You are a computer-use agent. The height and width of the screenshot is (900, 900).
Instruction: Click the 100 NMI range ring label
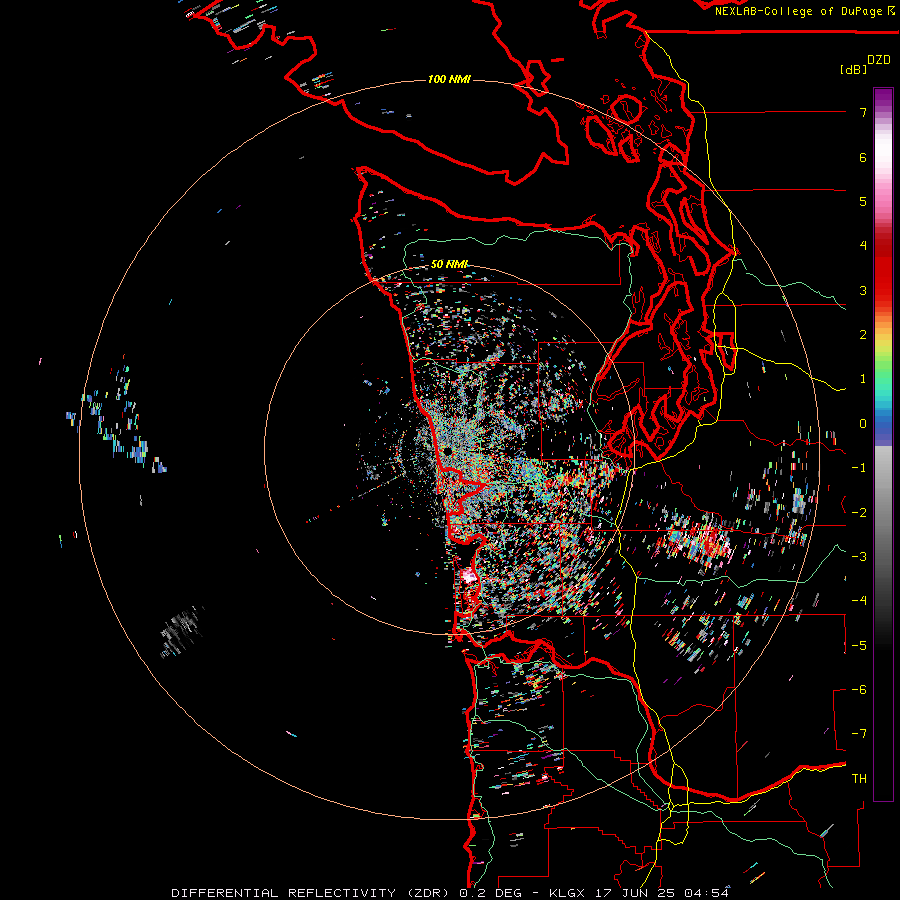[x=449, y=79]
